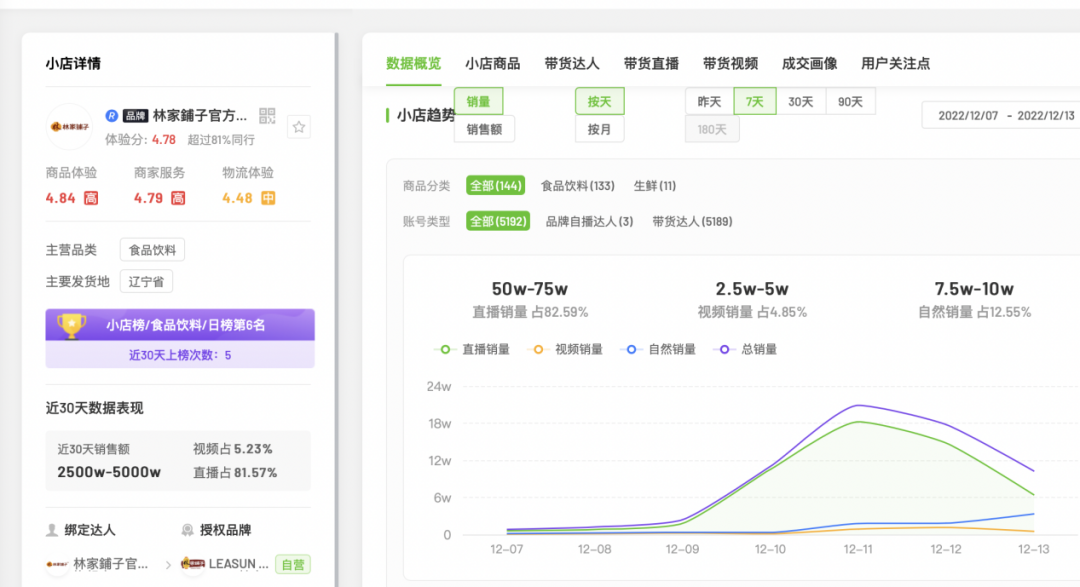Click the 昨天 time range option
This screenshot has width=1080, height=587.
pos(710,101)
